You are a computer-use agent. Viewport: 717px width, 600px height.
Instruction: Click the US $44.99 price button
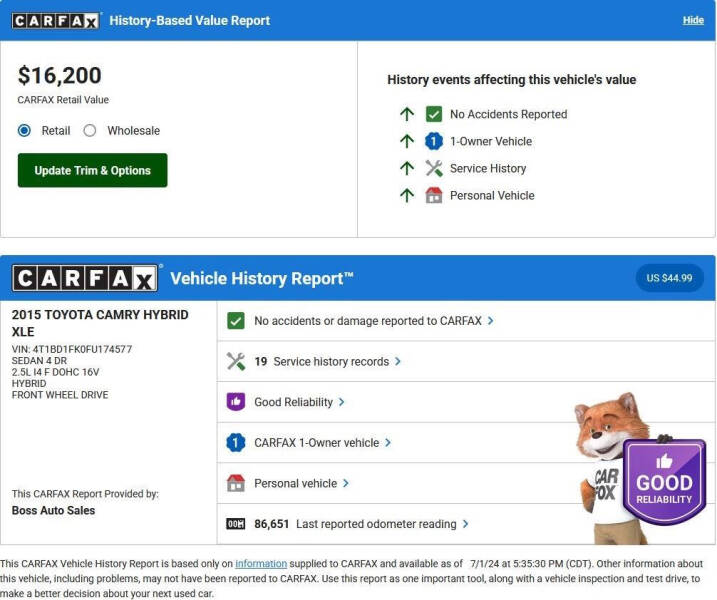click(669, 278)
